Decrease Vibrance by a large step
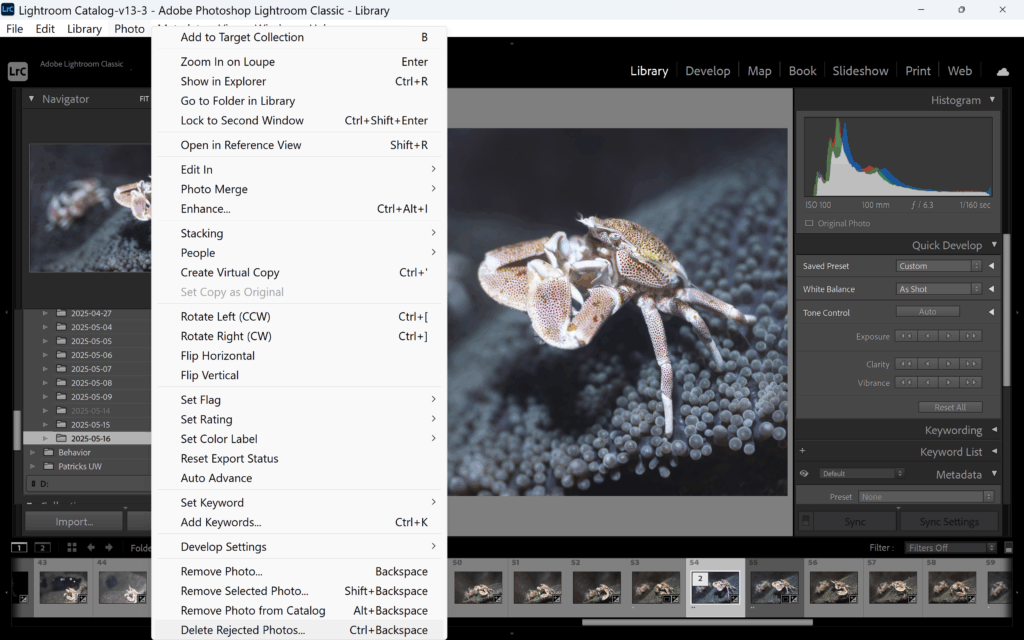The width and height of the screenshot is (1024, 640). pyautogui.click(x=906, y=382)
